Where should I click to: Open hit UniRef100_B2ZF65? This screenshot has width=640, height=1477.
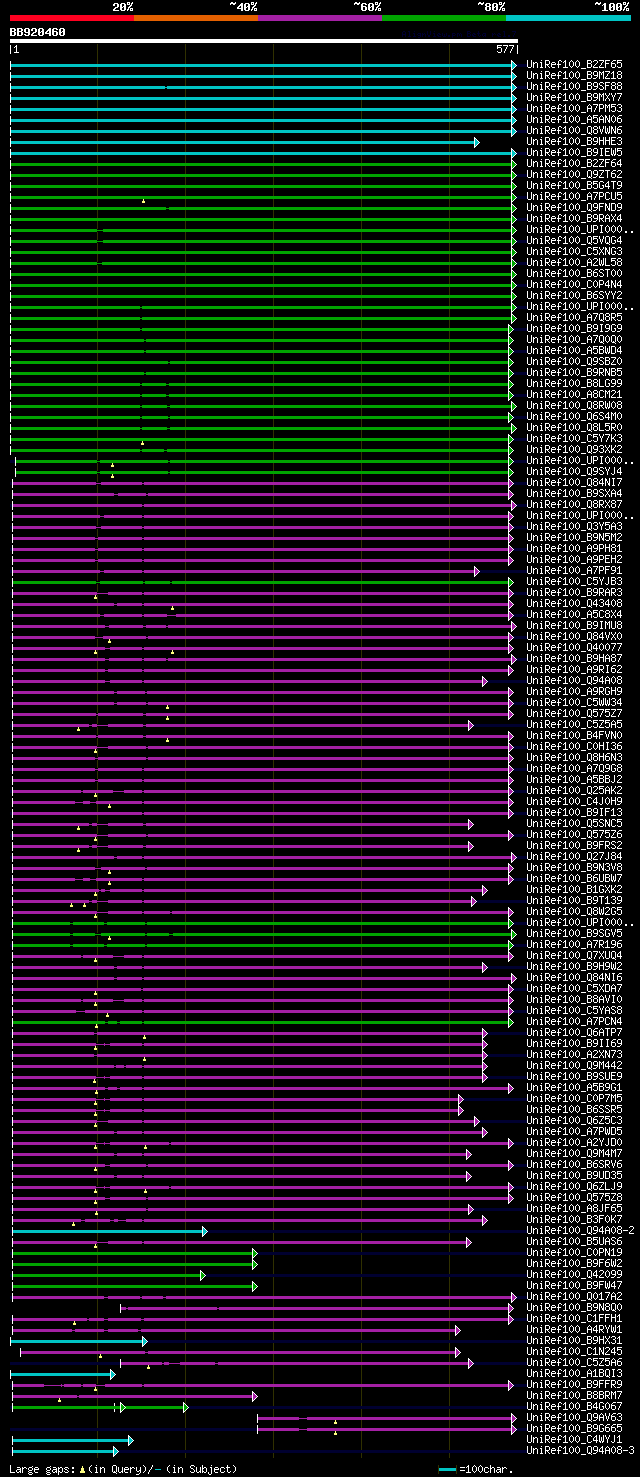(x=574, y=65)
